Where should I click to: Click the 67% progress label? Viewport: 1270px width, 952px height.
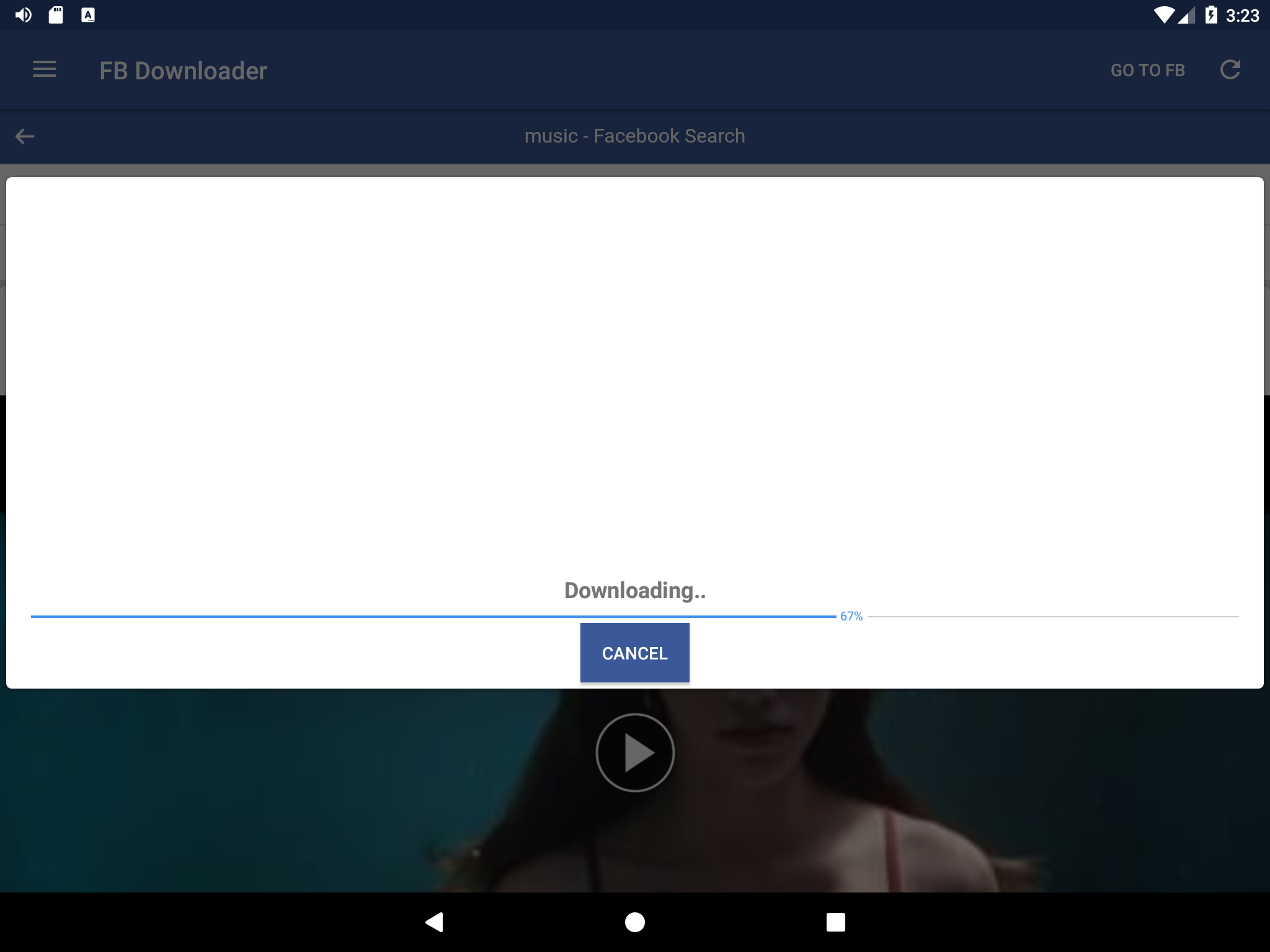tap(851, 616)
